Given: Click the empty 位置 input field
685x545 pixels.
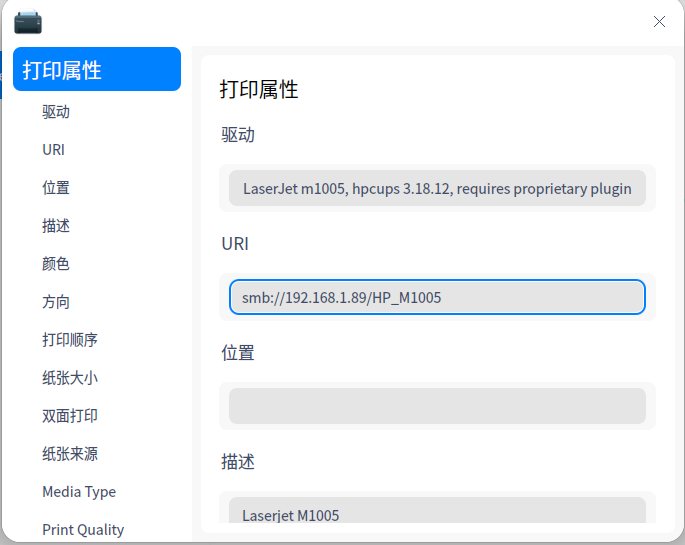Looking at the screenshot, I should point(437,406).
